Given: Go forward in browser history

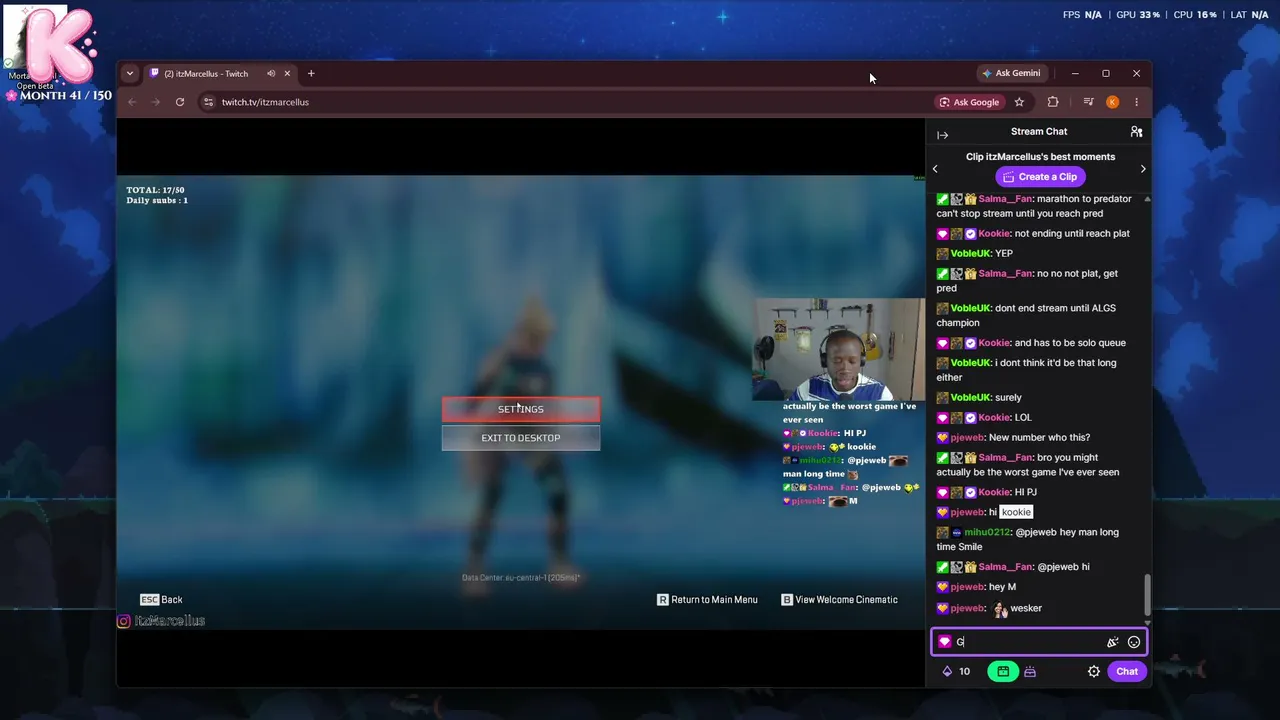Looking at the screenshot, I should (155, 102).
